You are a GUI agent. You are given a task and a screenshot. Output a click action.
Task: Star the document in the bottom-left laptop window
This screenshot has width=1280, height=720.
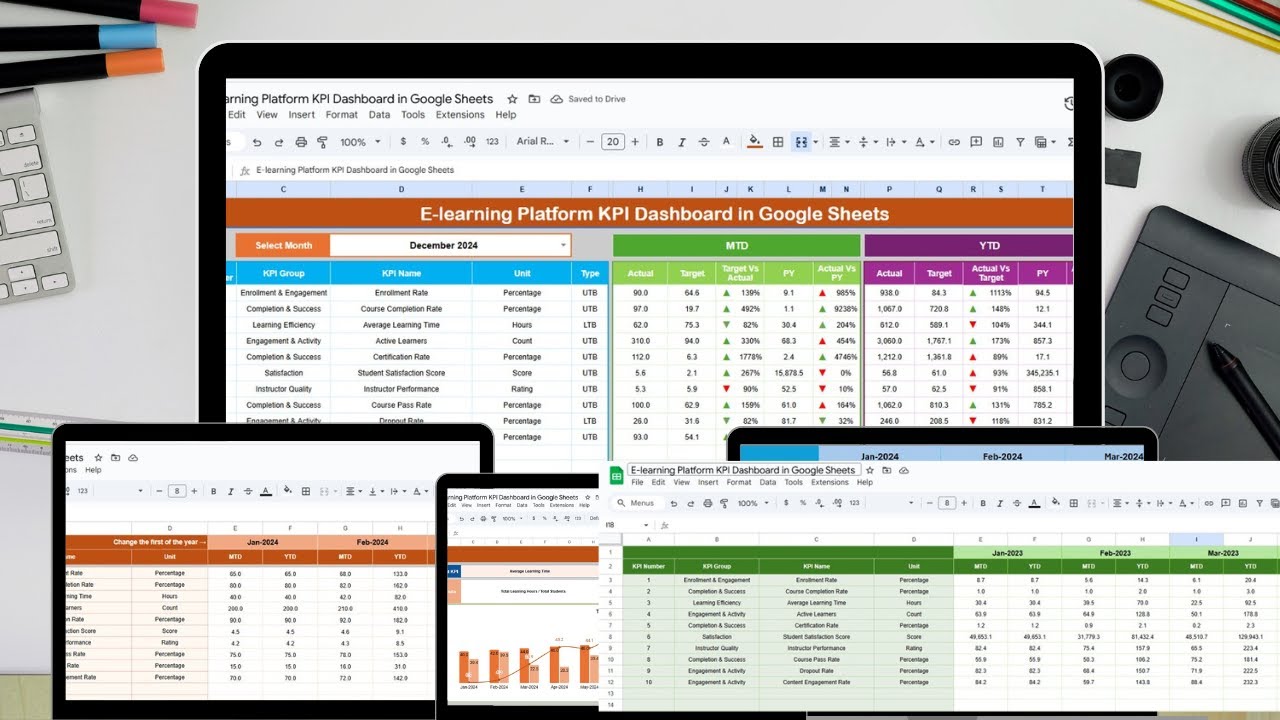[98, 458]
